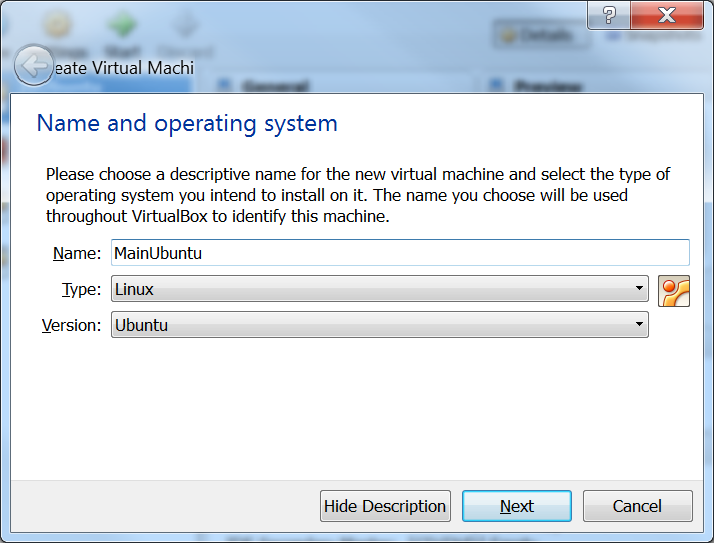Click the "Type:" label

(81, 289)
